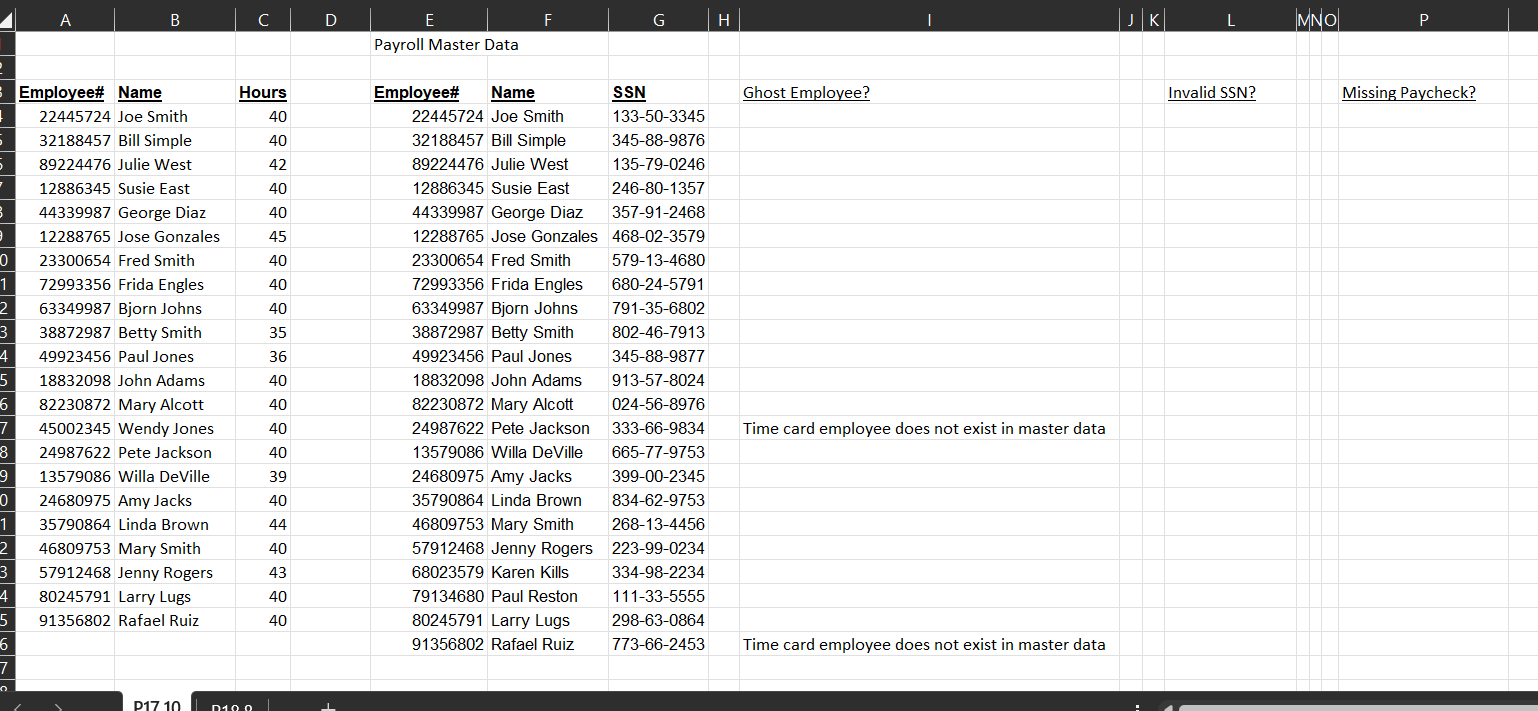Select Pete Jackson's SSN cell 333-66-9834
Screen dimensions: 1538x711
[658, 428]
